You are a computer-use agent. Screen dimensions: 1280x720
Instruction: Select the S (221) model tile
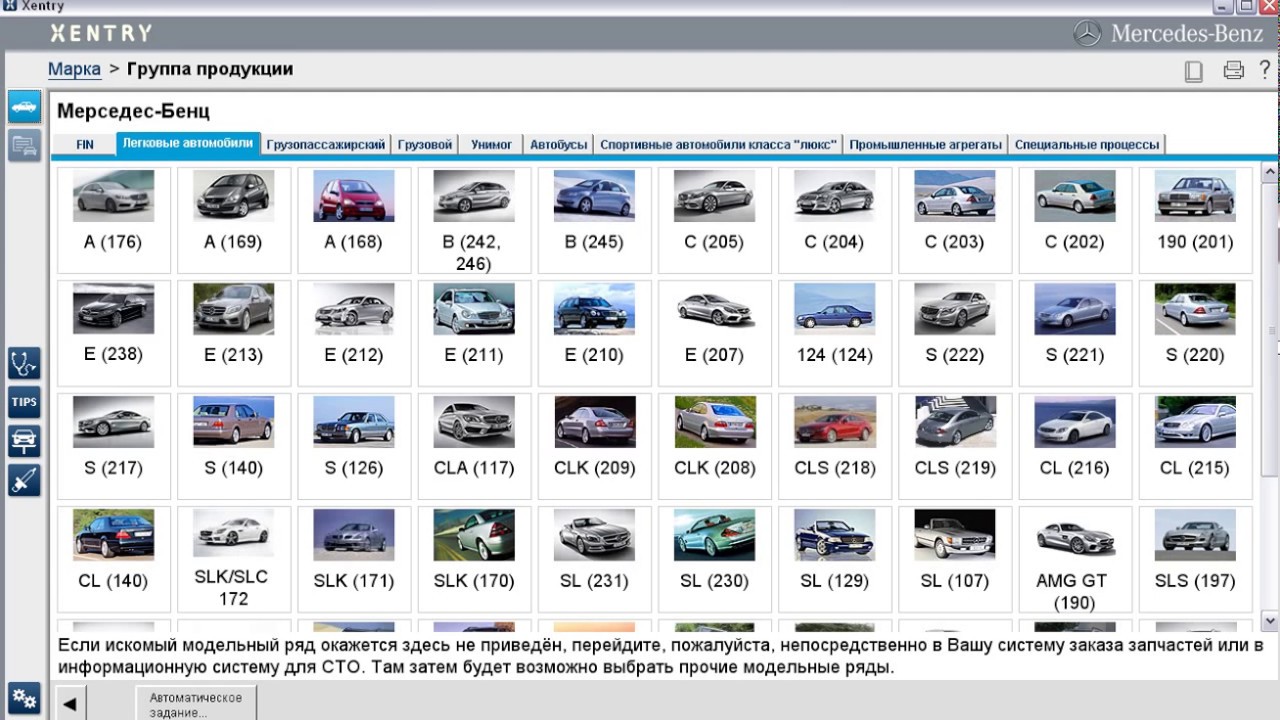coord(1076,333)
